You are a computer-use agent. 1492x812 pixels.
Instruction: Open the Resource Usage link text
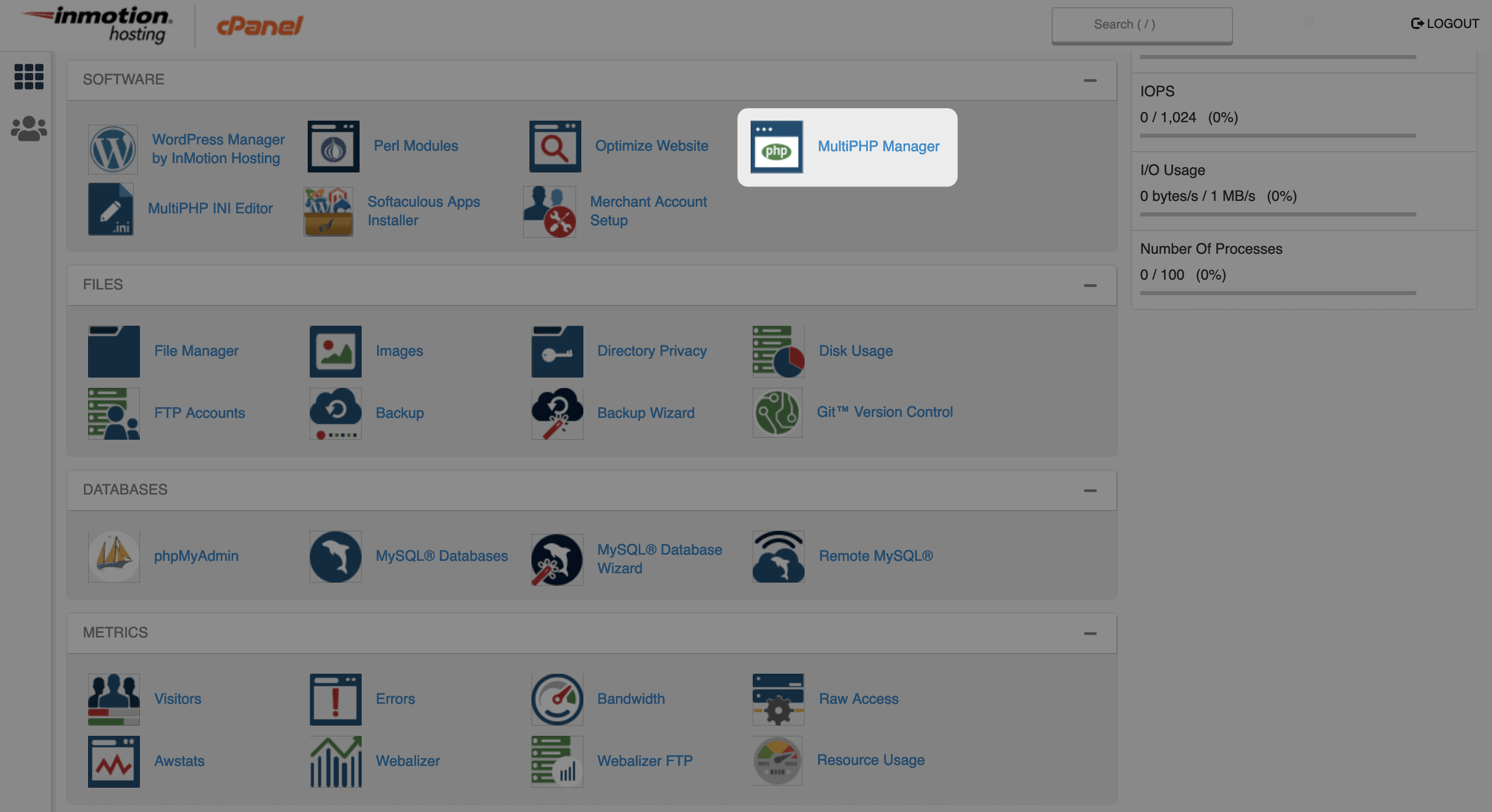pos(870,760)
